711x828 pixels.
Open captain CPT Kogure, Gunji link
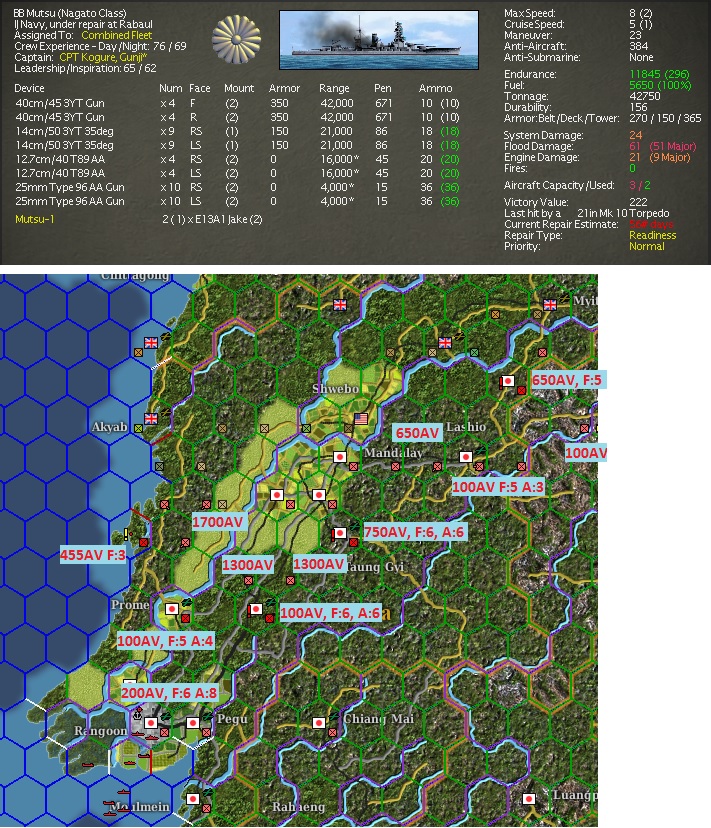click(103, 58)
